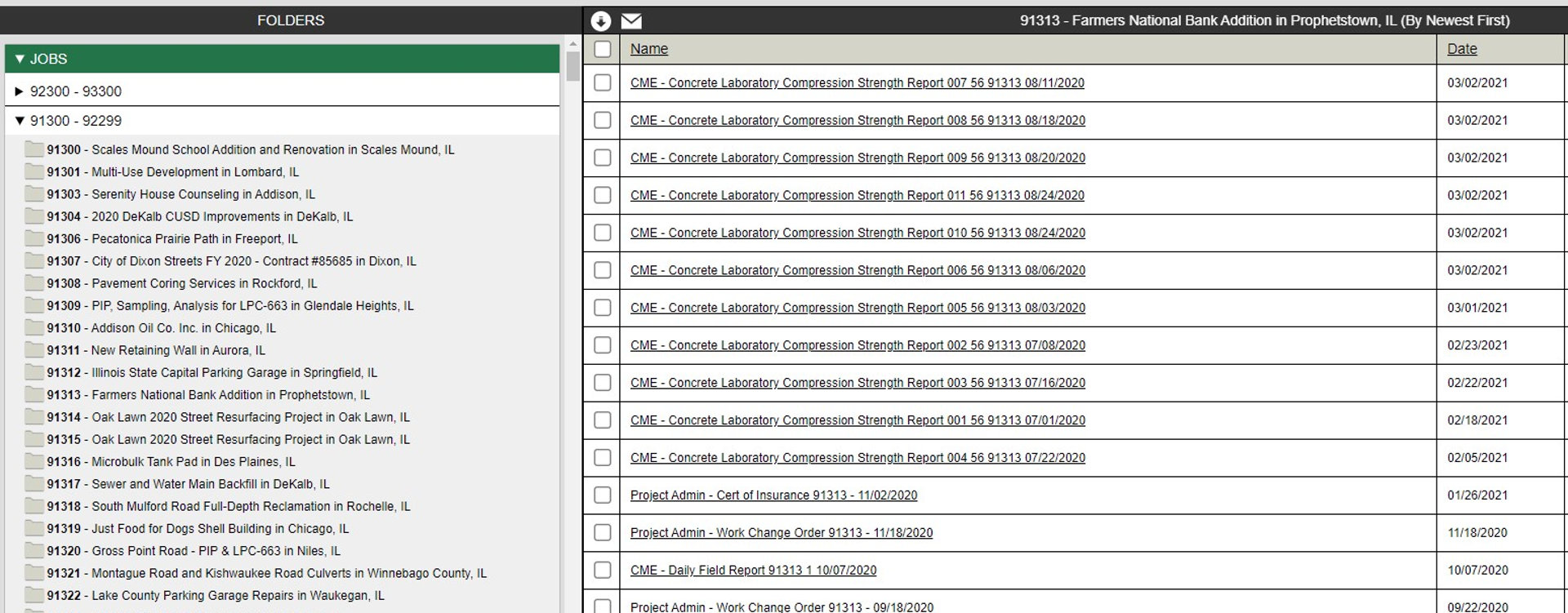Check the box for Strength Report 007
1568x613 pixels.
(602, 82)
